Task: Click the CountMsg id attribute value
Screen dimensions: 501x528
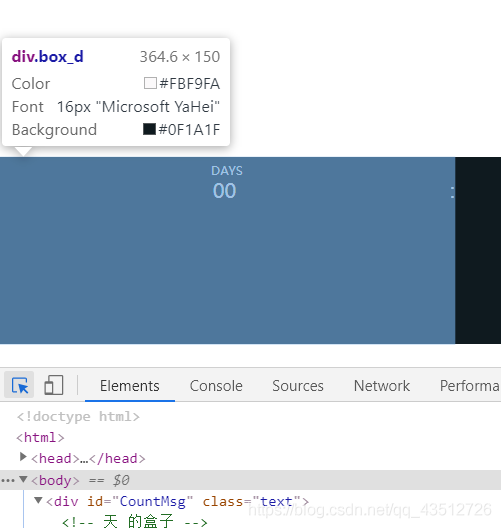Action: tap(153, 502)
